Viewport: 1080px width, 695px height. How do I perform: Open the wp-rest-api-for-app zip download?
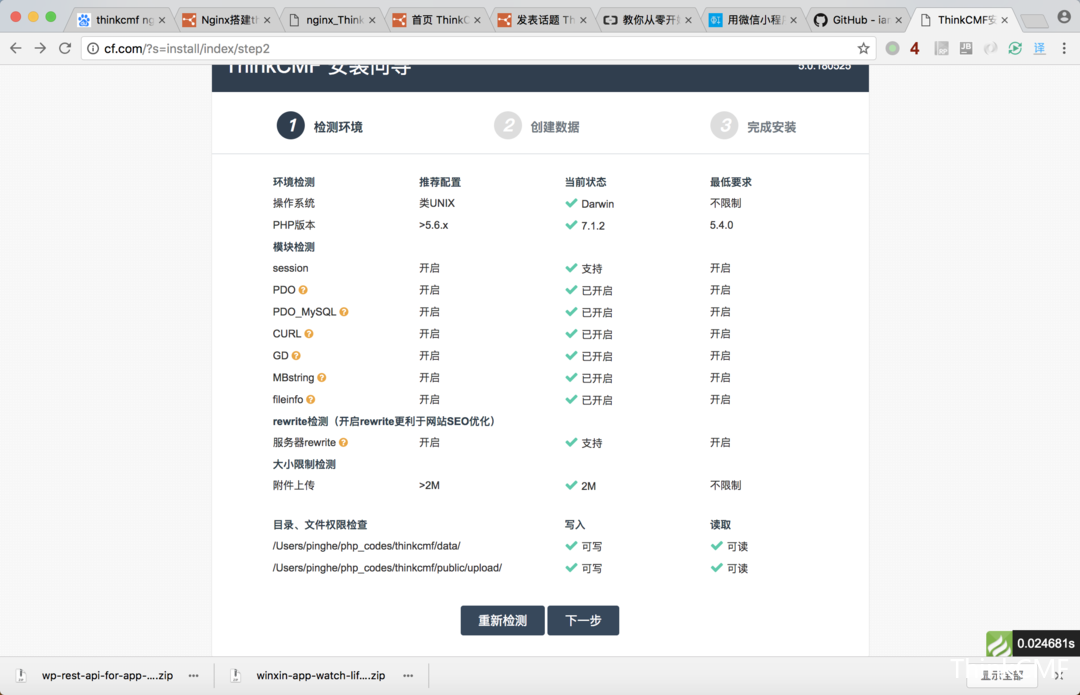coord(107,676)
